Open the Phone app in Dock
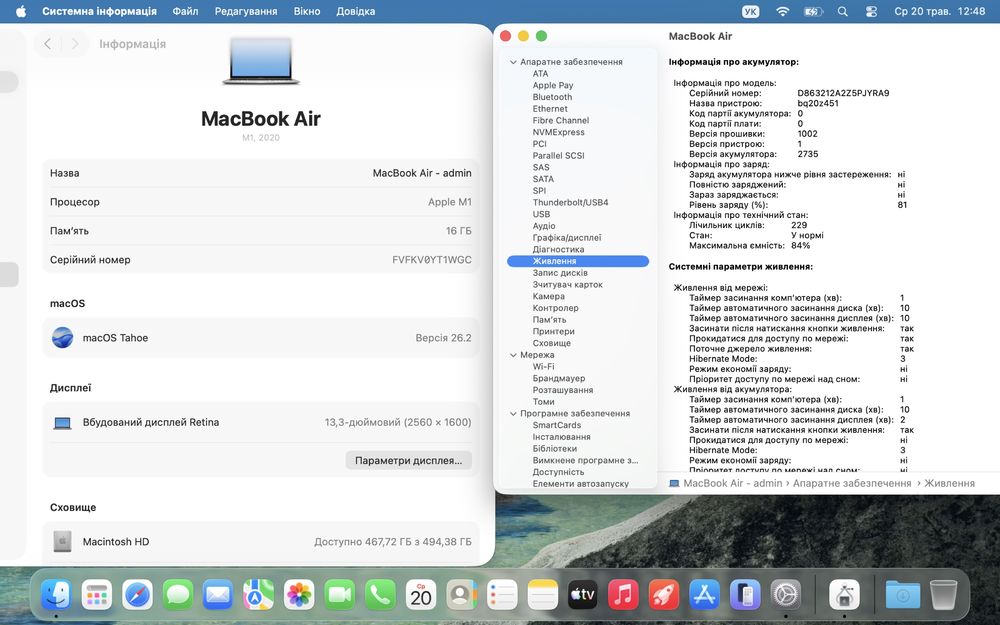This screenshot has width=1000, height=625. coord(380,595)
